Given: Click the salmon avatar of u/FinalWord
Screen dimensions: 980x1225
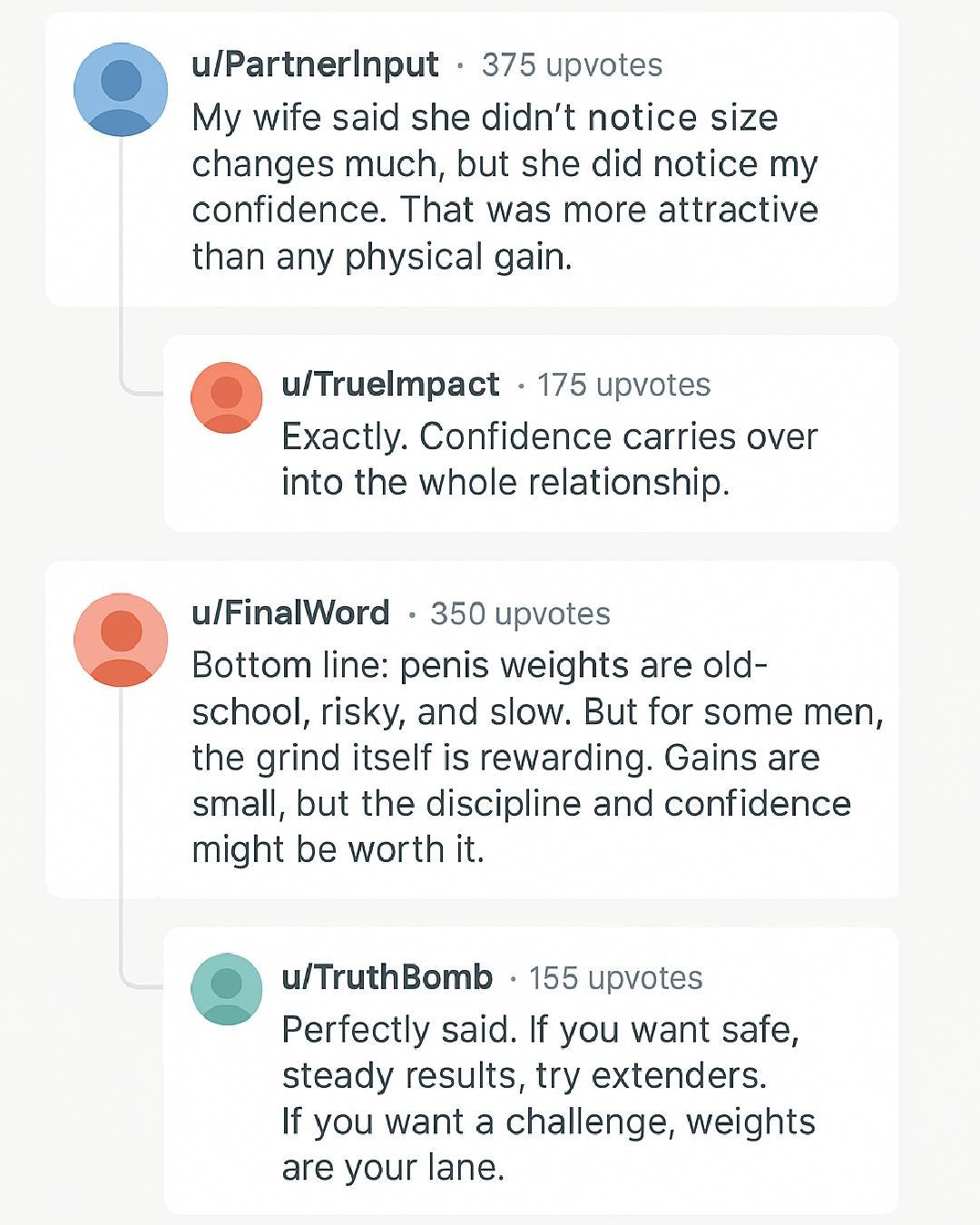Looking at the screenshot, I should click(x=121, y=640).
